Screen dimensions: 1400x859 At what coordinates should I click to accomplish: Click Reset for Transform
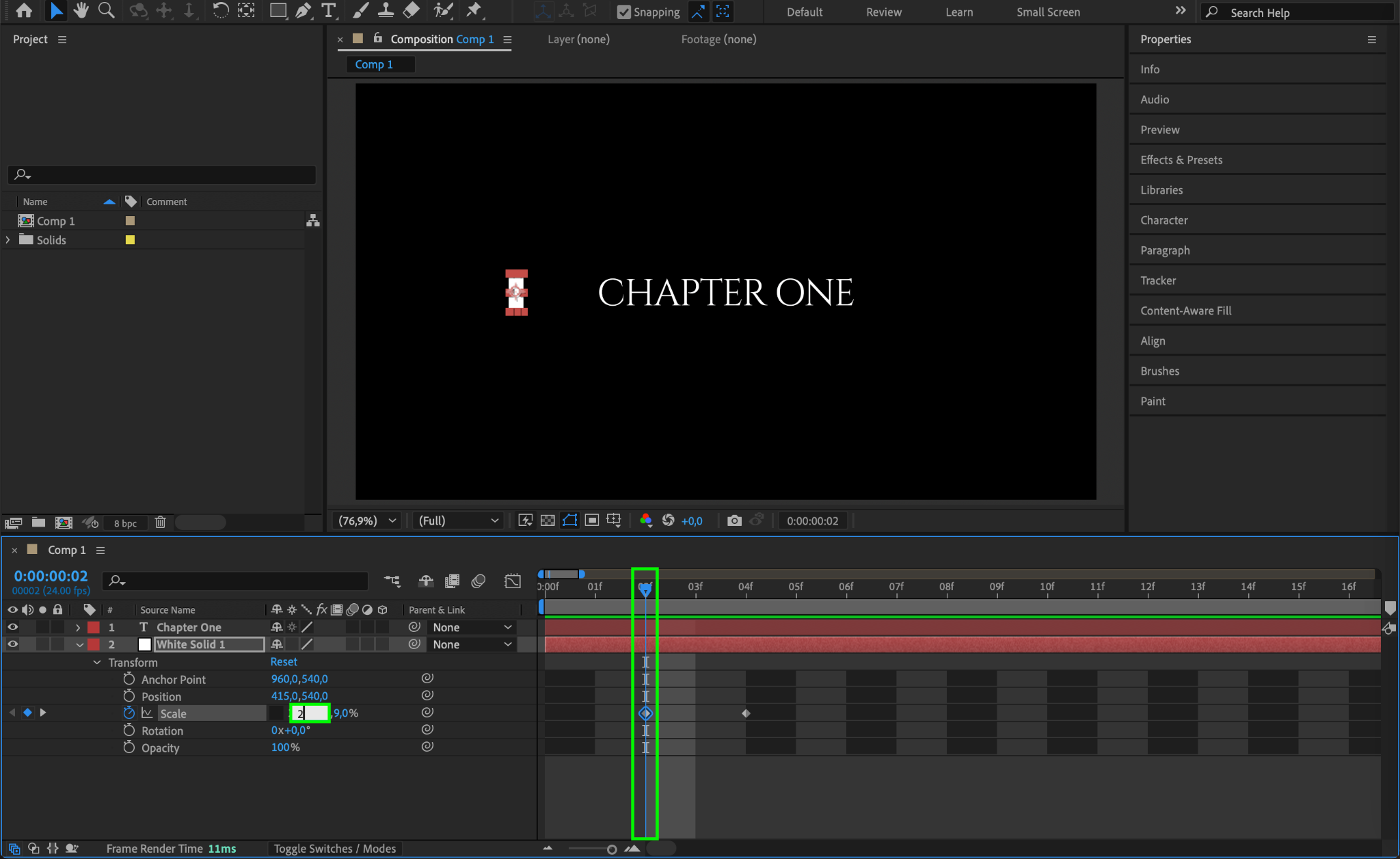pyautogui.click(x=283, y=661)
